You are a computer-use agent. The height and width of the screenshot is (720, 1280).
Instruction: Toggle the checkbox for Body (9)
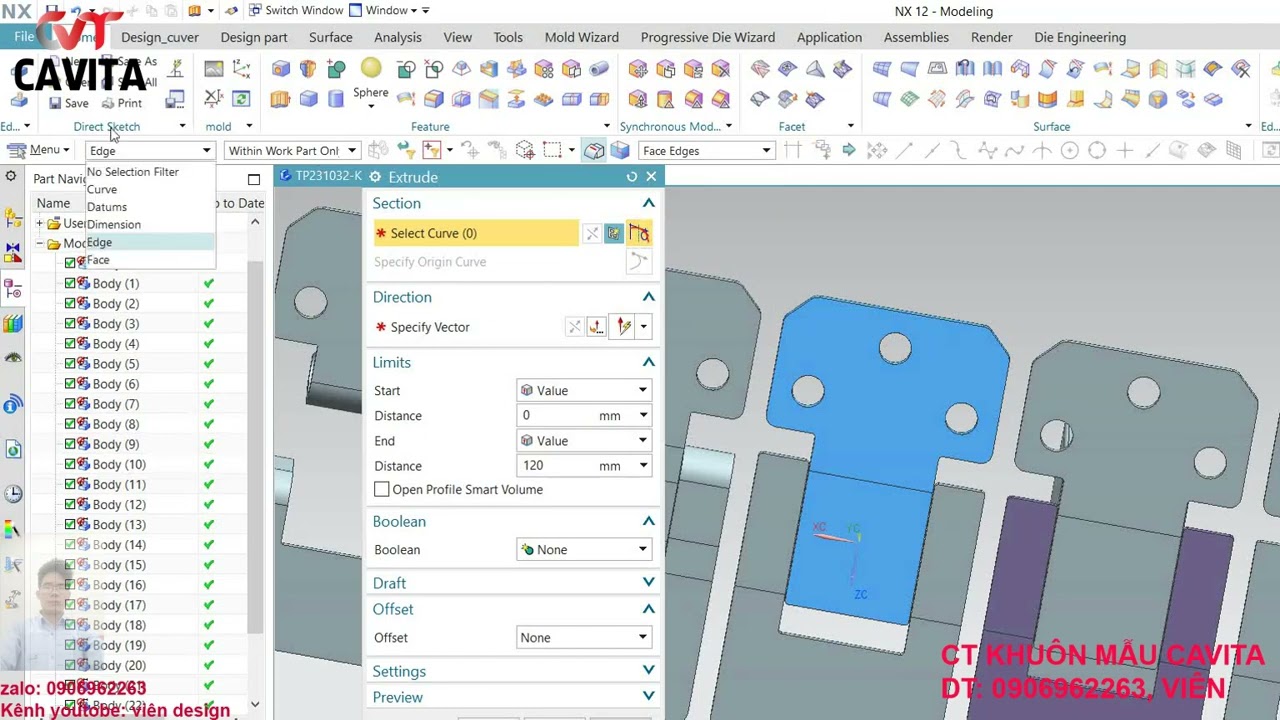[x=70, y=444]
